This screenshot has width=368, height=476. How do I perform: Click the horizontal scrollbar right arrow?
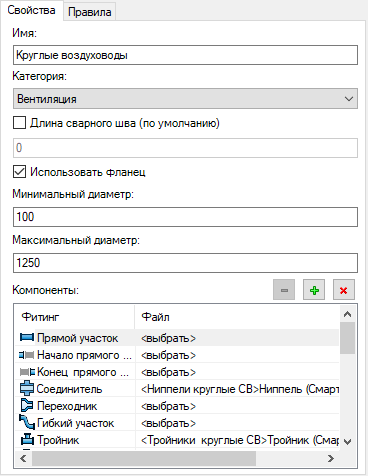(331, 459)
